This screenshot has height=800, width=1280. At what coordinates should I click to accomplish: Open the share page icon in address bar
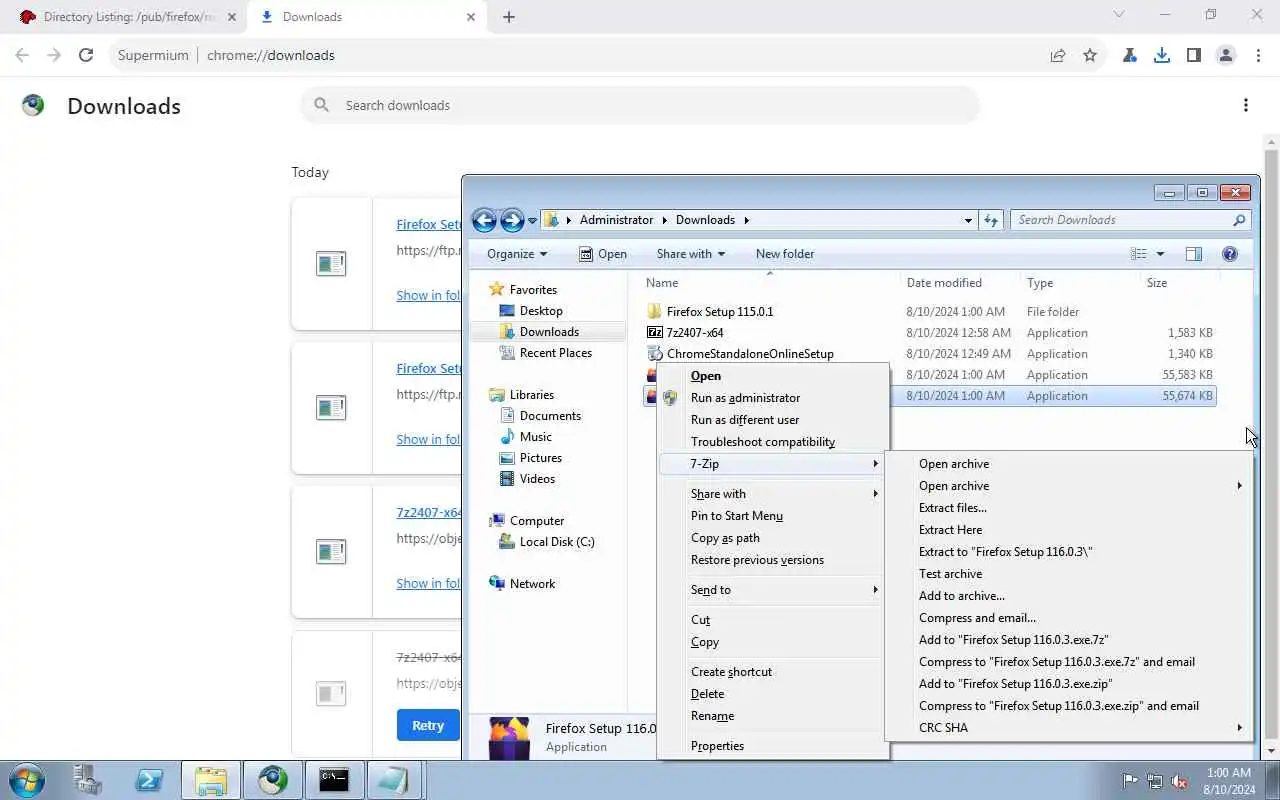pos(1058,55)
